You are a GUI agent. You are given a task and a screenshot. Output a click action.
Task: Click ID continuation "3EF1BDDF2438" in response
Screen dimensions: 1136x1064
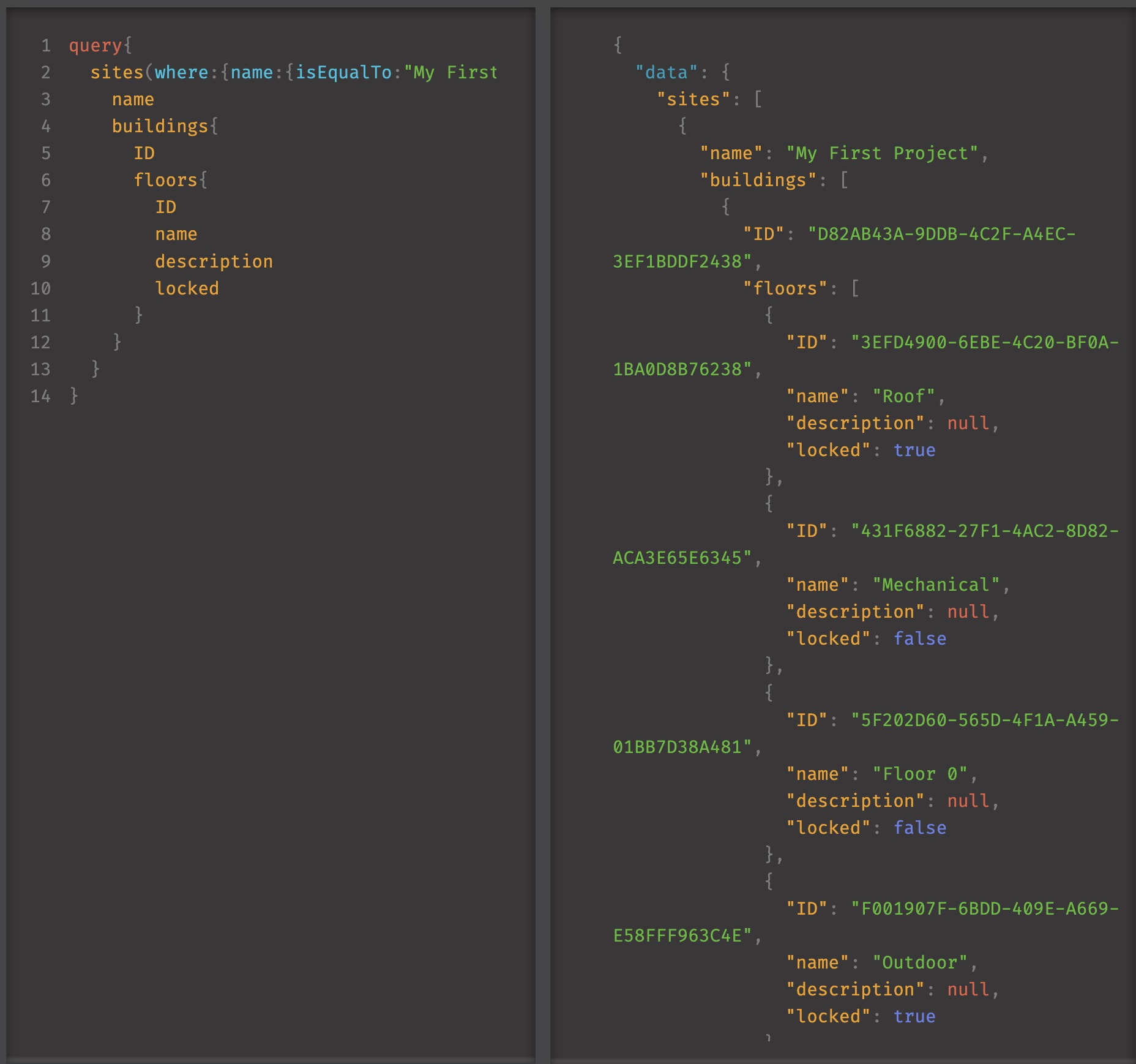[x=682, y=261]
